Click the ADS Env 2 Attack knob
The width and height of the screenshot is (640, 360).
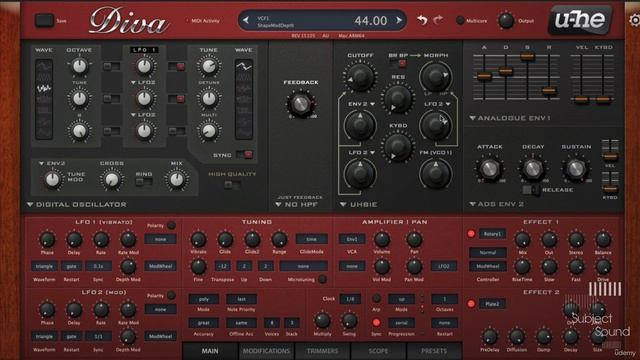pyautogui.click(x=489, y=168)
